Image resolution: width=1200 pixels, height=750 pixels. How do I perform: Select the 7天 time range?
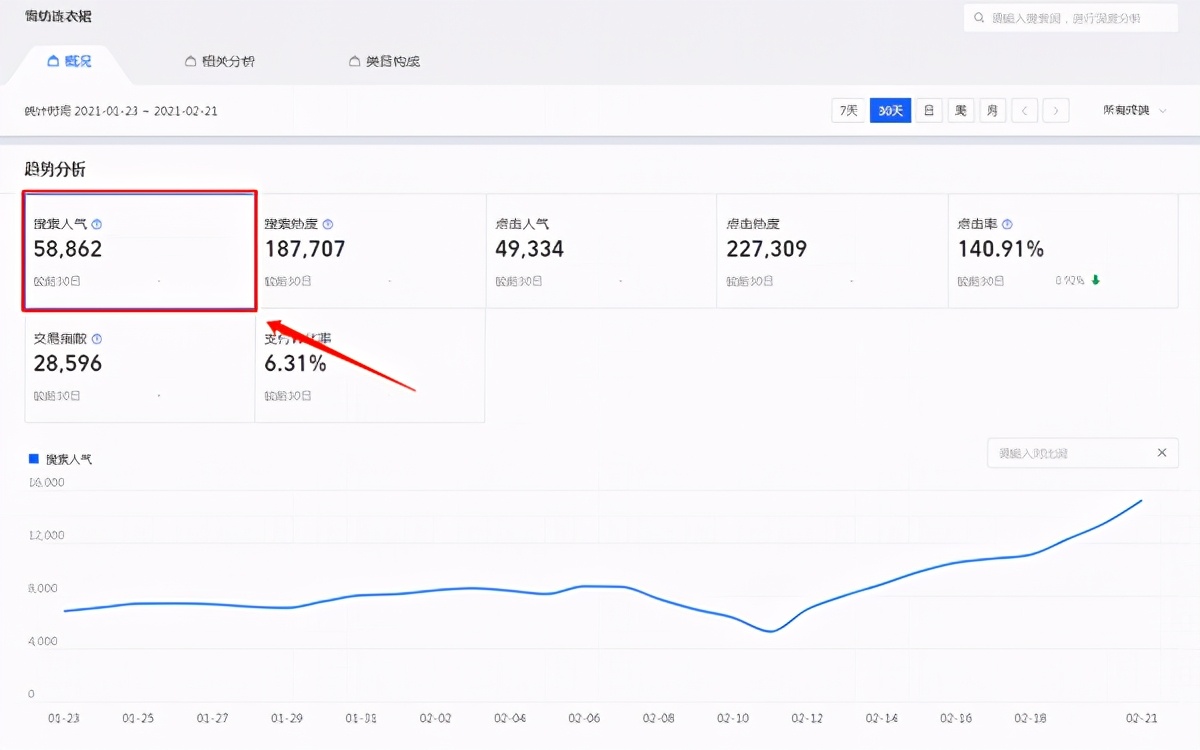848,111
